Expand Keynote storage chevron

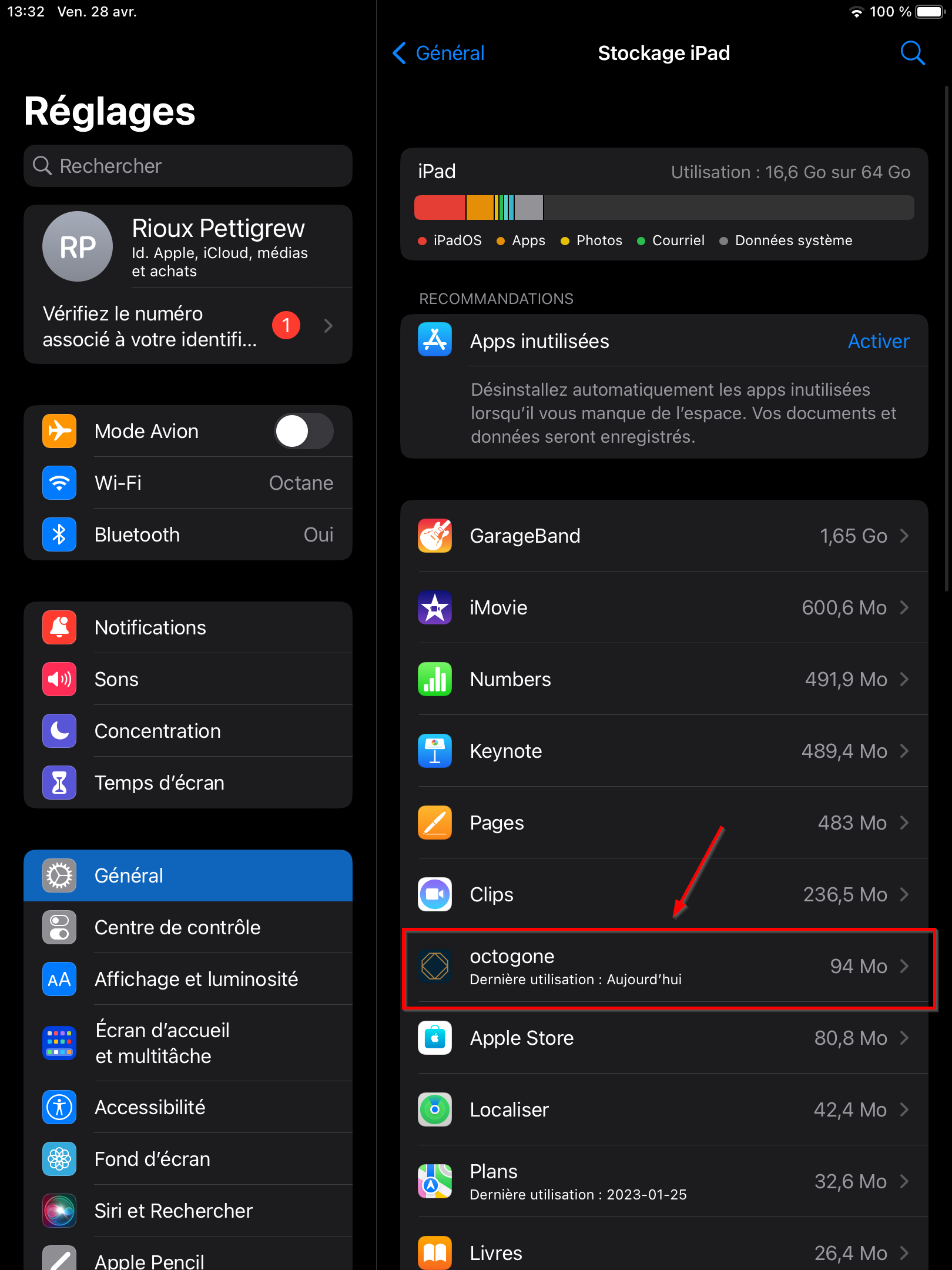pos(905,751)
